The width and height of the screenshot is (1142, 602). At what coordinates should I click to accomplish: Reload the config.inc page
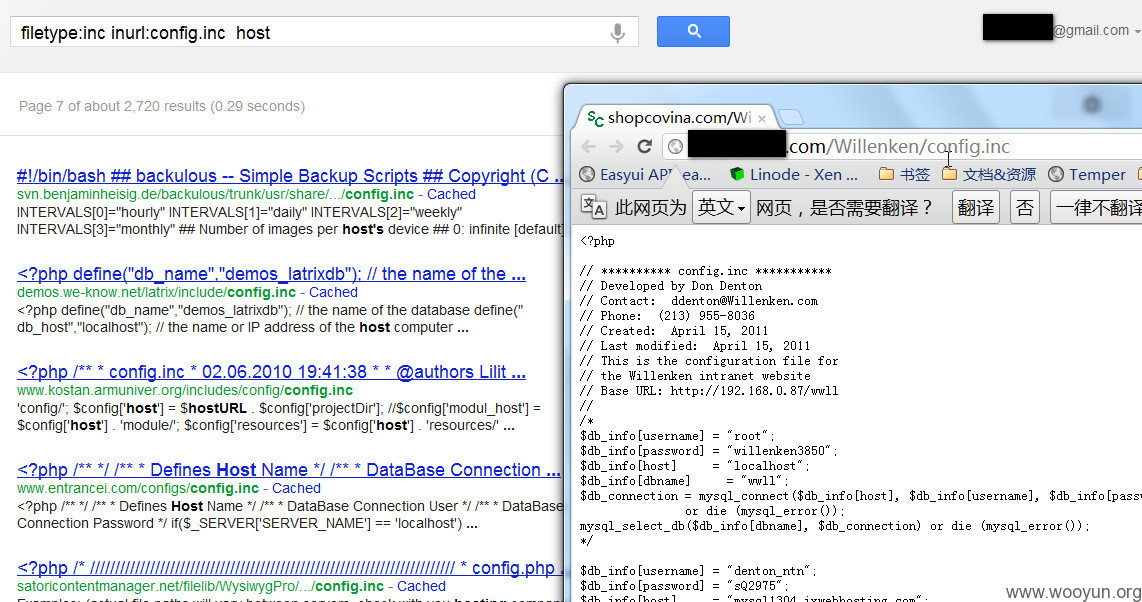pyautogui.click(x=645, y=146)
